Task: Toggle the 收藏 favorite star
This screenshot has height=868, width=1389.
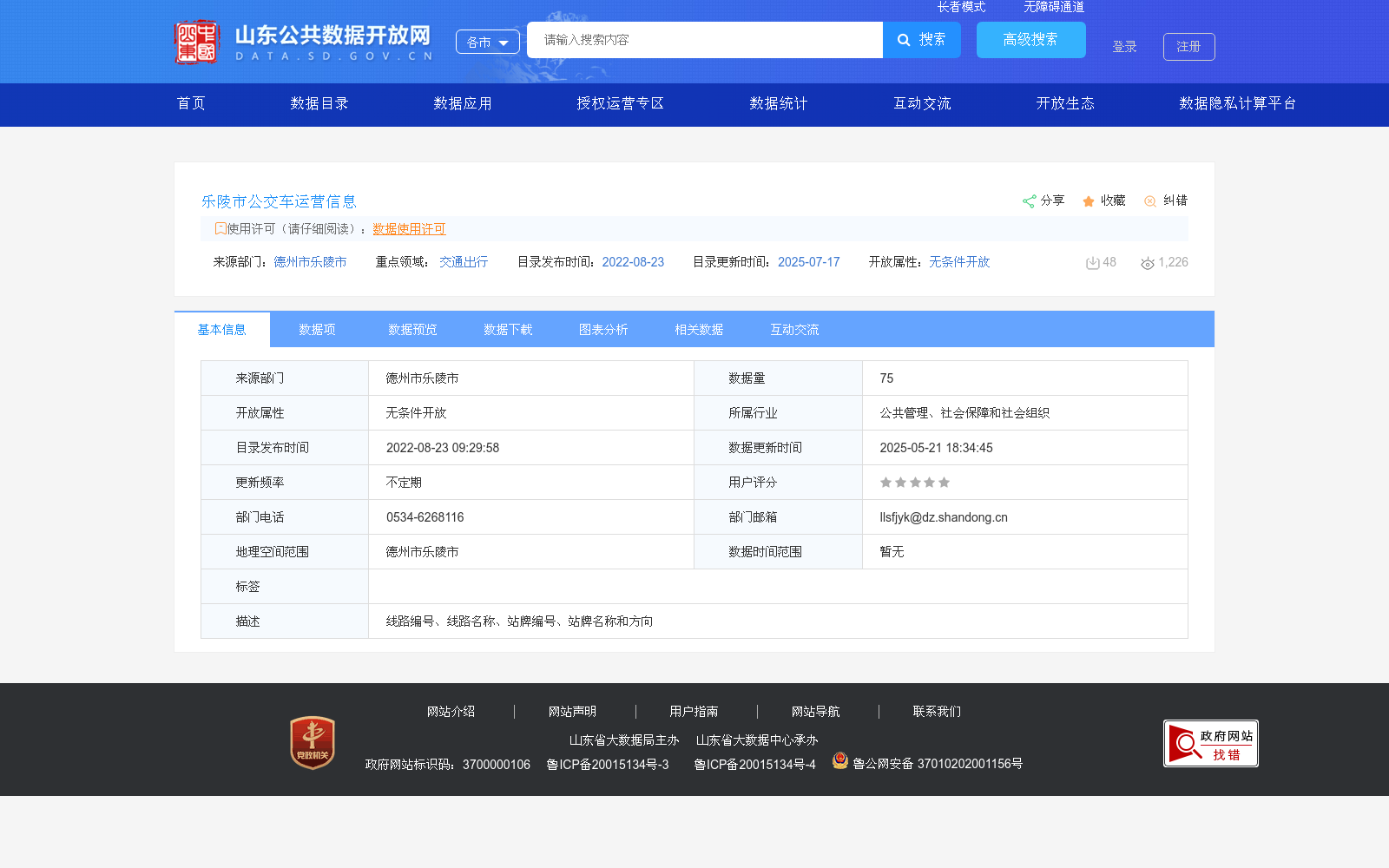Action: [x=1088, y=201]
